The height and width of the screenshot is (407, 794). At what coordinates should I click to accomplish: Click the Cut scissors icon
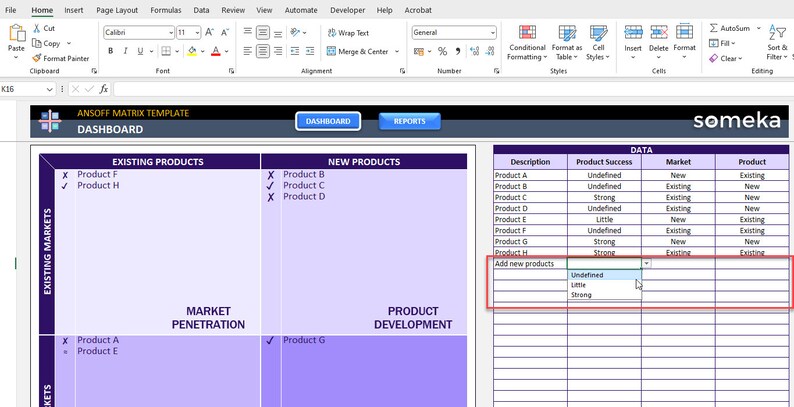[x=37, y=28]
